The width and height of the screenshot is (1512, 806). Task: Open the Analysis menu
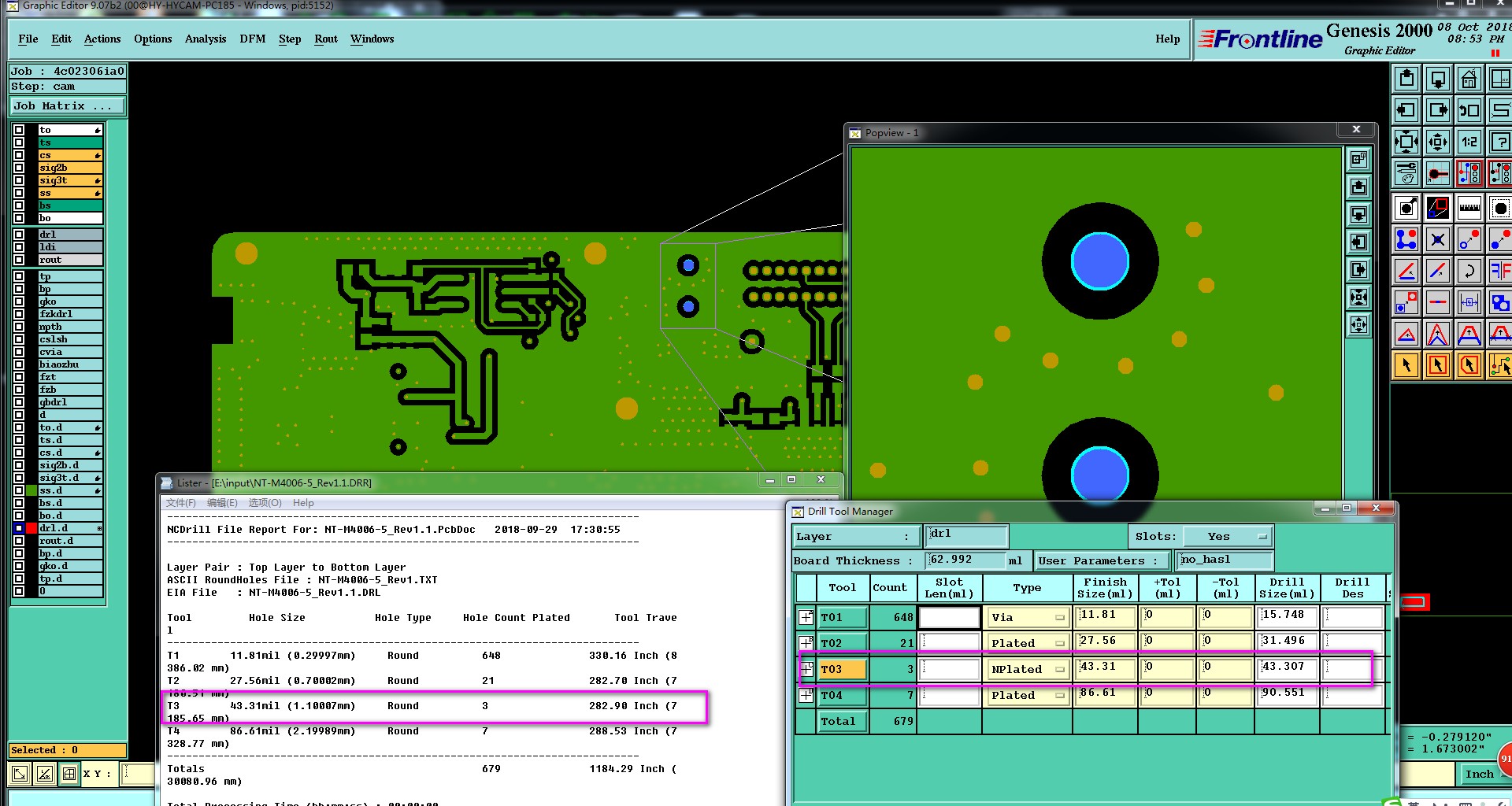pyautogui.click(x=205, y=39)
